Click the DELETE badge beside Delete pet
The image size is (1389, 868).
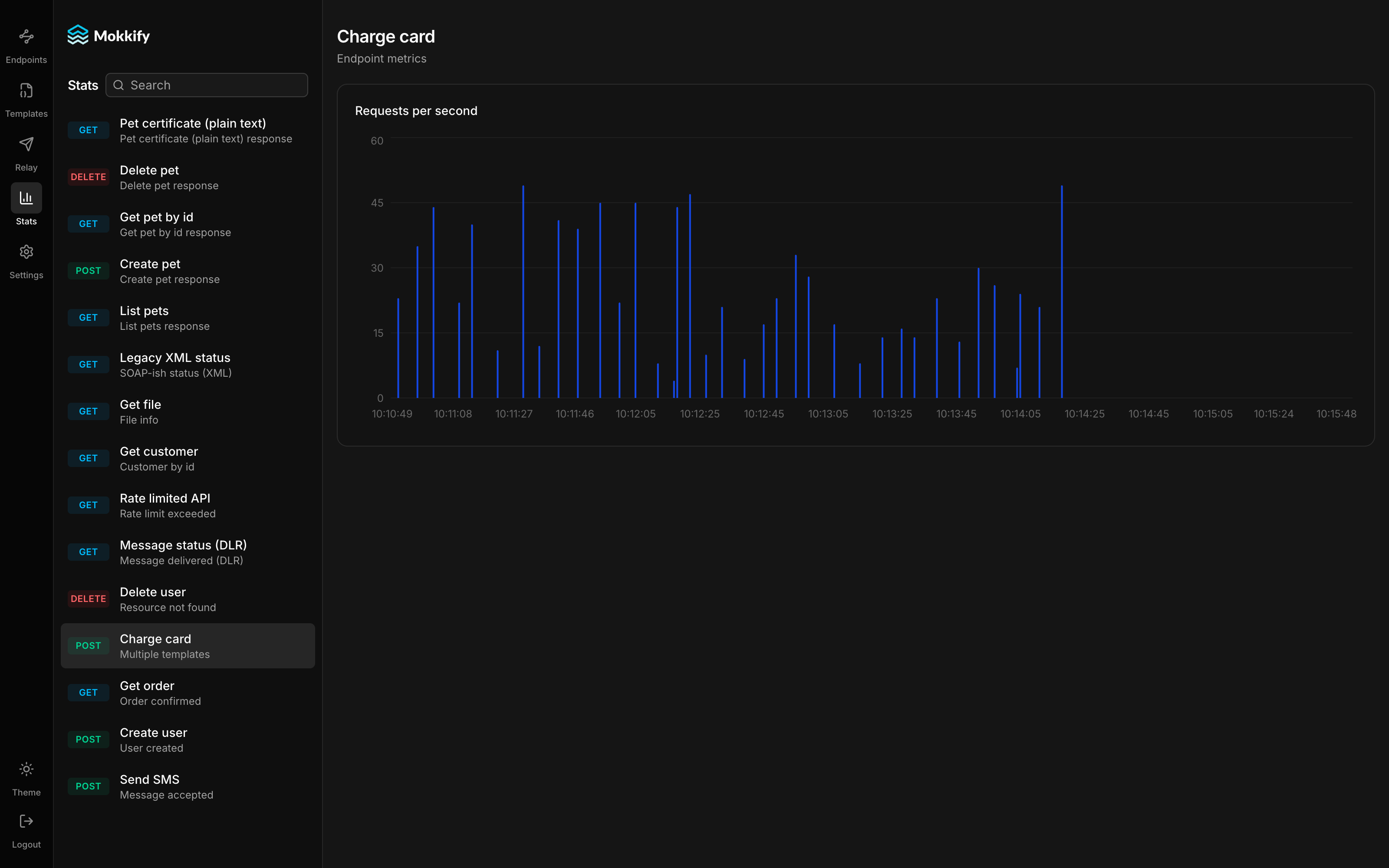89,177
